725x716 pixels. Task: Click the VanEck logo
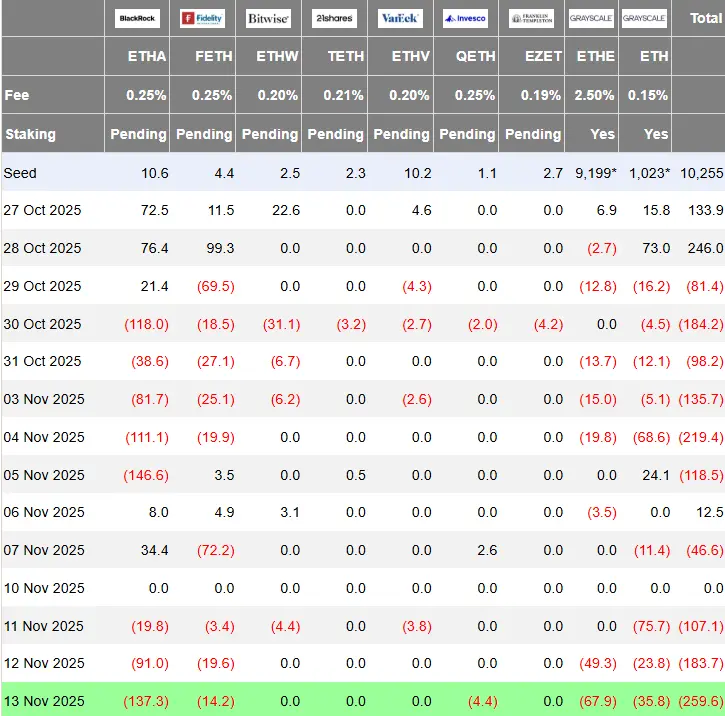[x=400, y=18]
